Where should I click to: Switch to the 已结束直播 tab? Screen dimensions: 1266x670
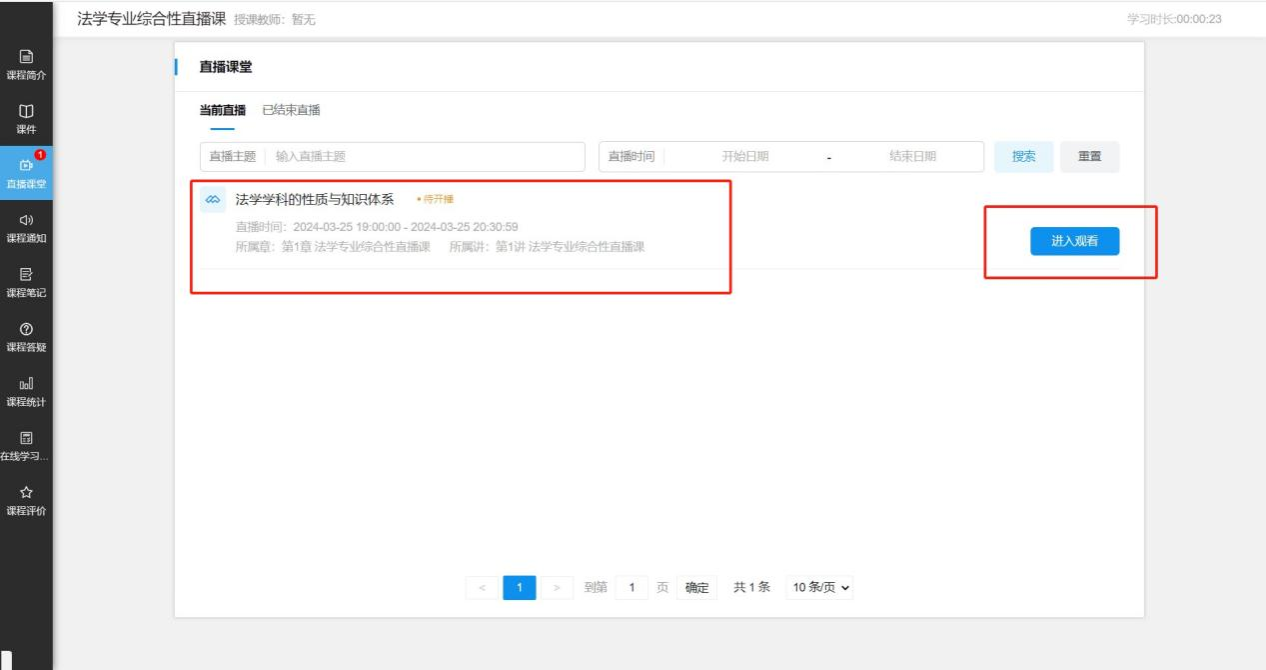[291, 110]
